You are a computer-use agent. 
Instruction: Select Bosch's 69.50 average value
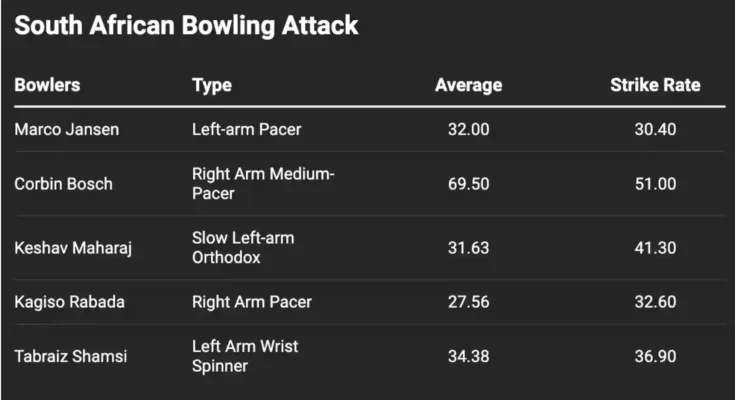468,184
